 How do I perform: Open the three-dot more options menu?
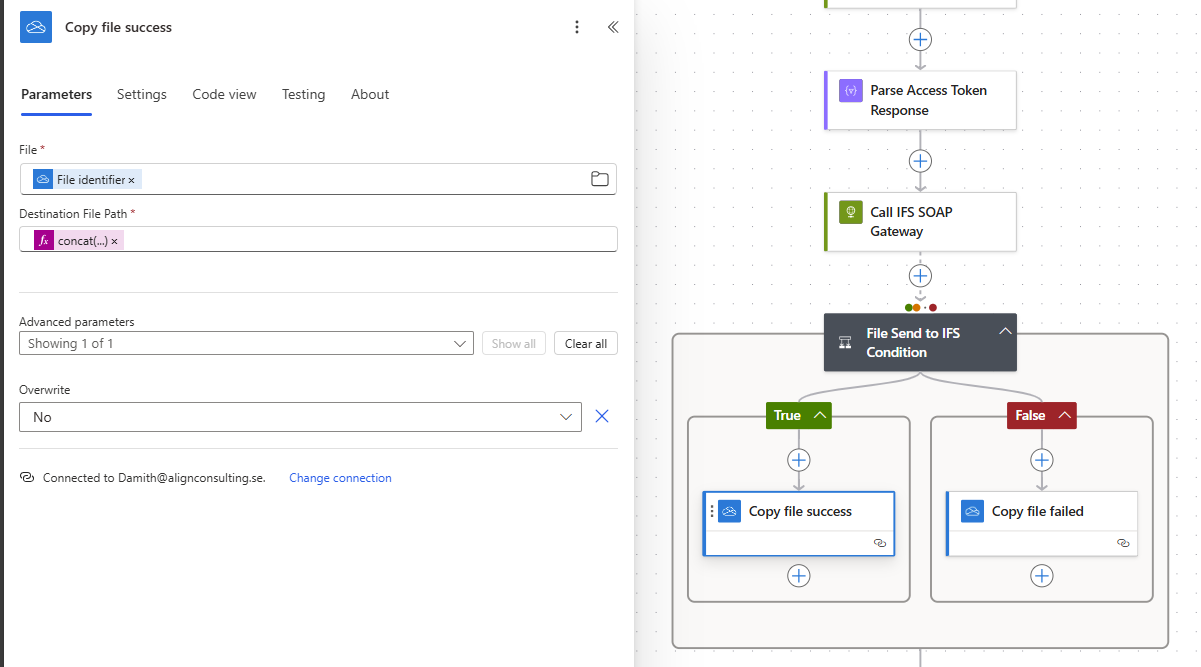click(577, 27)
